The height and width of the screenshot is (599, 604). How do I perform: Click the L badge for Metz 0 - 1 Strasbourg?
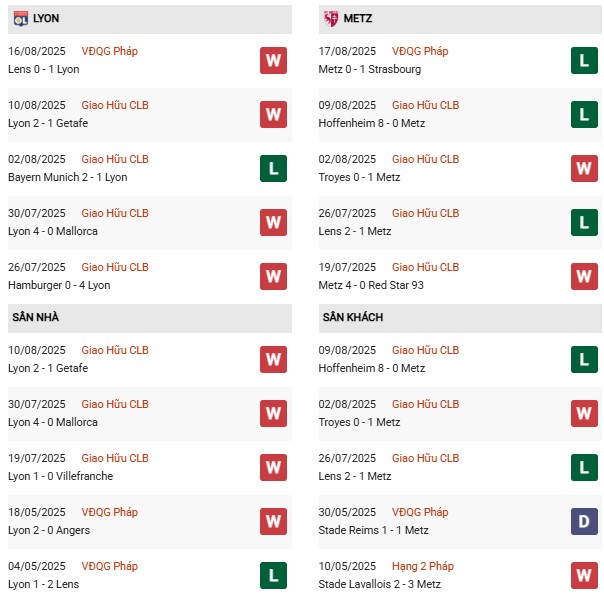(x=584, y=60)
